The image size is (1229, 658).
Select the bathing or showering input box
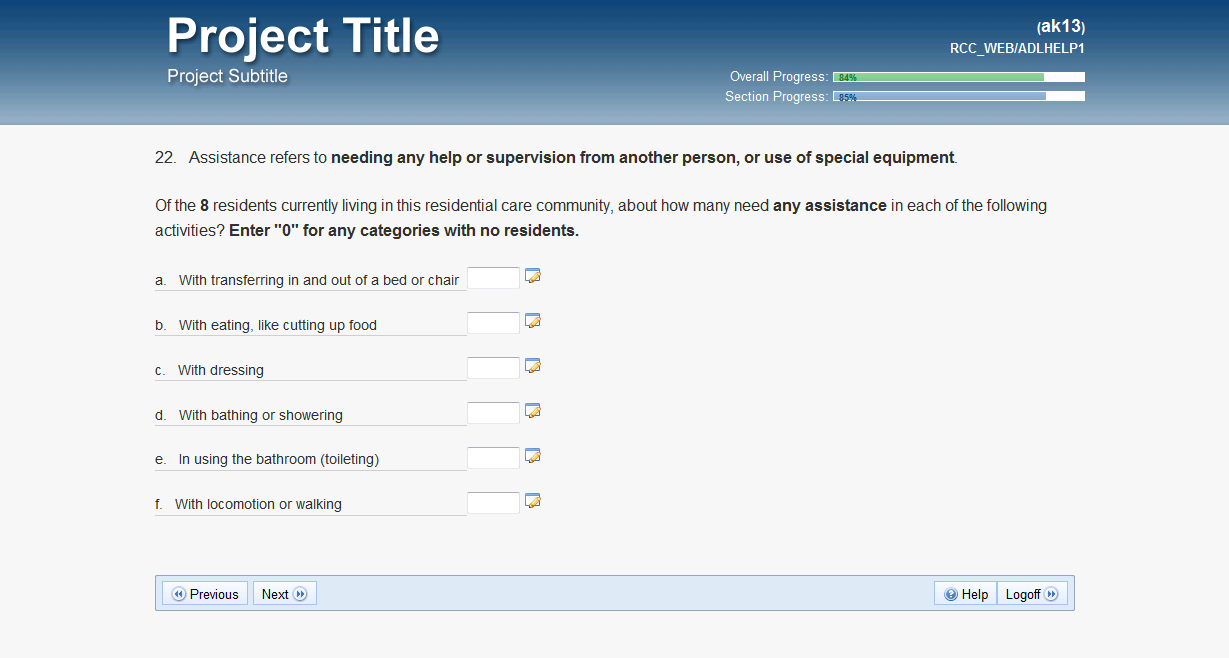coord(493,413)
